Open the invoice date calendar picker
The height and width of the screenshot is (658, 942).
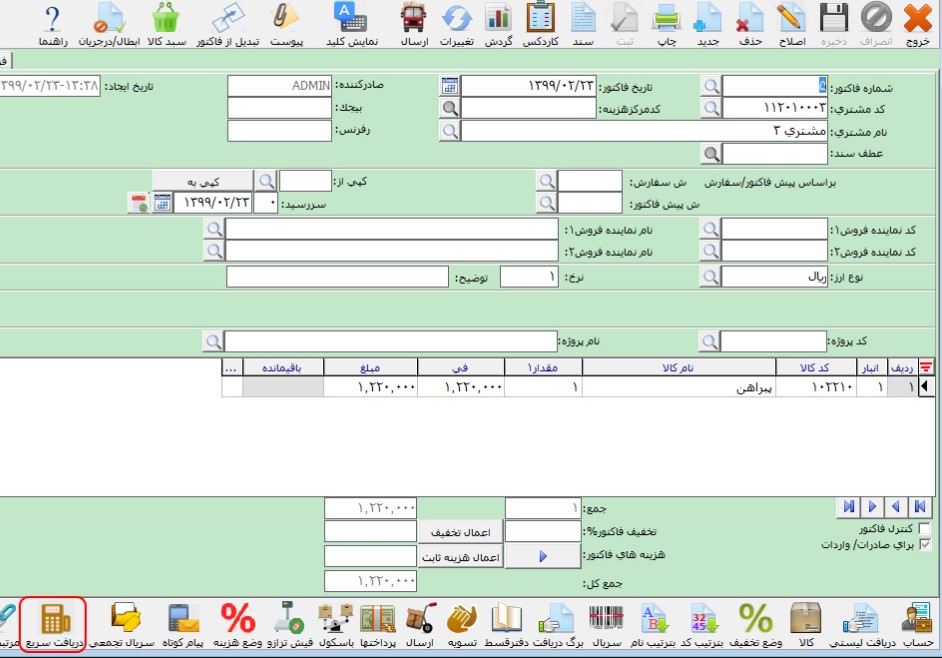[x=450, y=86]
